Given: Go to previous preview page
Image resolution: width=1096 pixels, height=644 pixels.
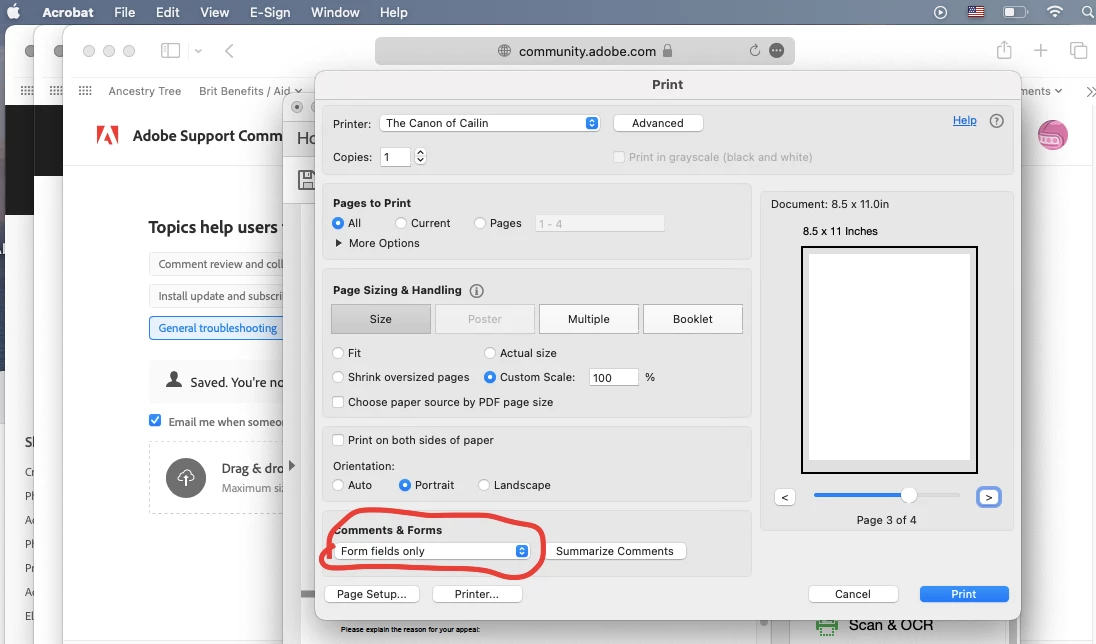Looking at the screenshot, I should coord(785,497).
